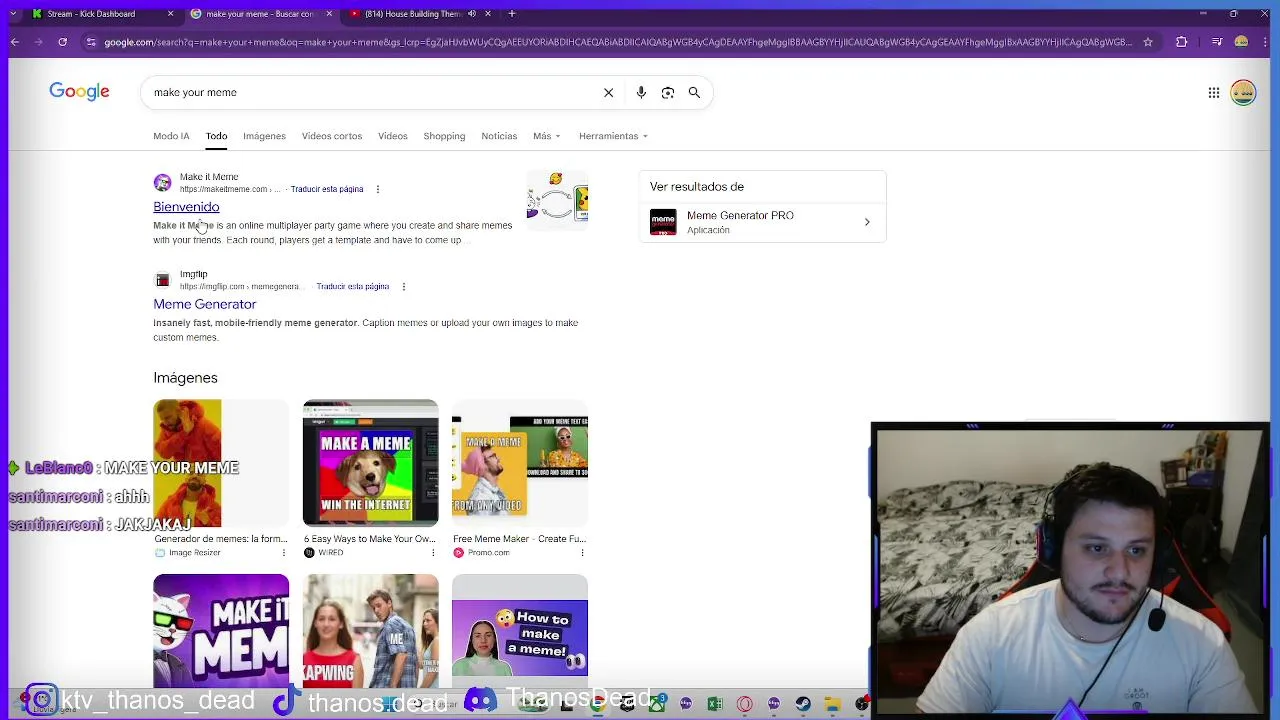Image resolution: width=1280 pixels, height=720 pixels.
Task: Open the tab search dropdown arrow
Action: click(x=14, y=13)
